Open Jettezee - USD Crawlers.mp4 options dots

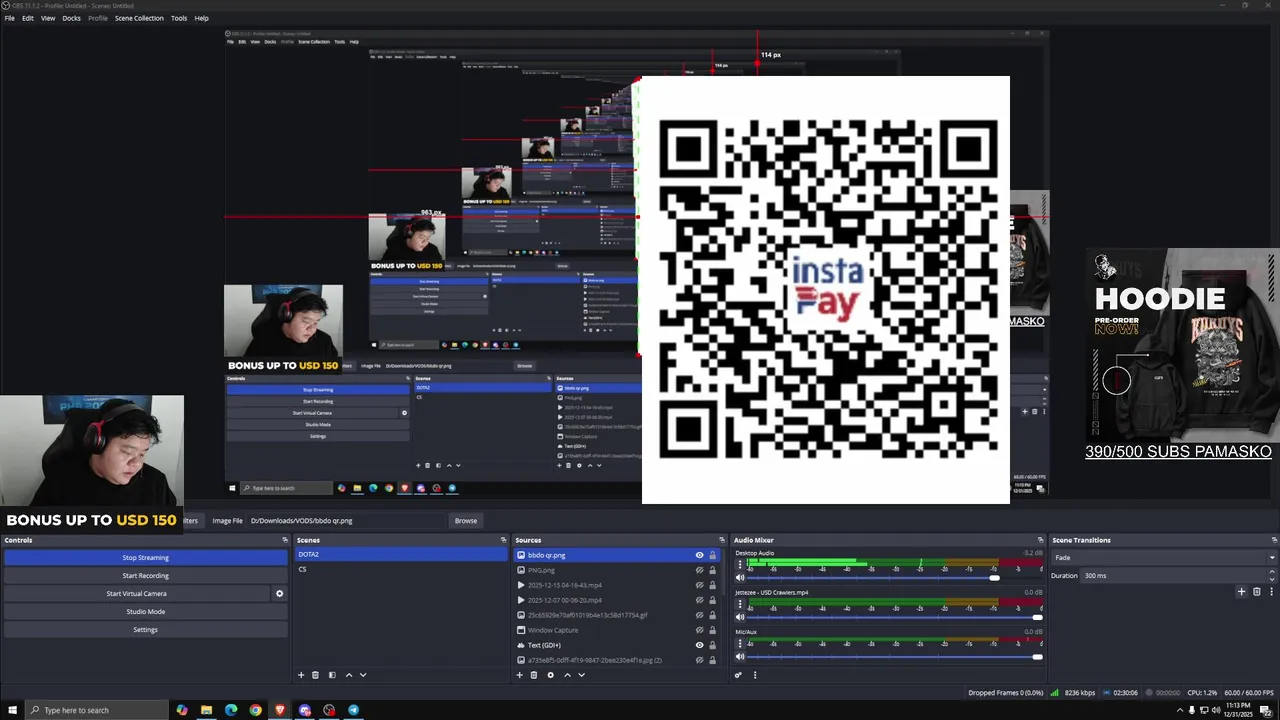pyautogui.click(x=738, y=604)
